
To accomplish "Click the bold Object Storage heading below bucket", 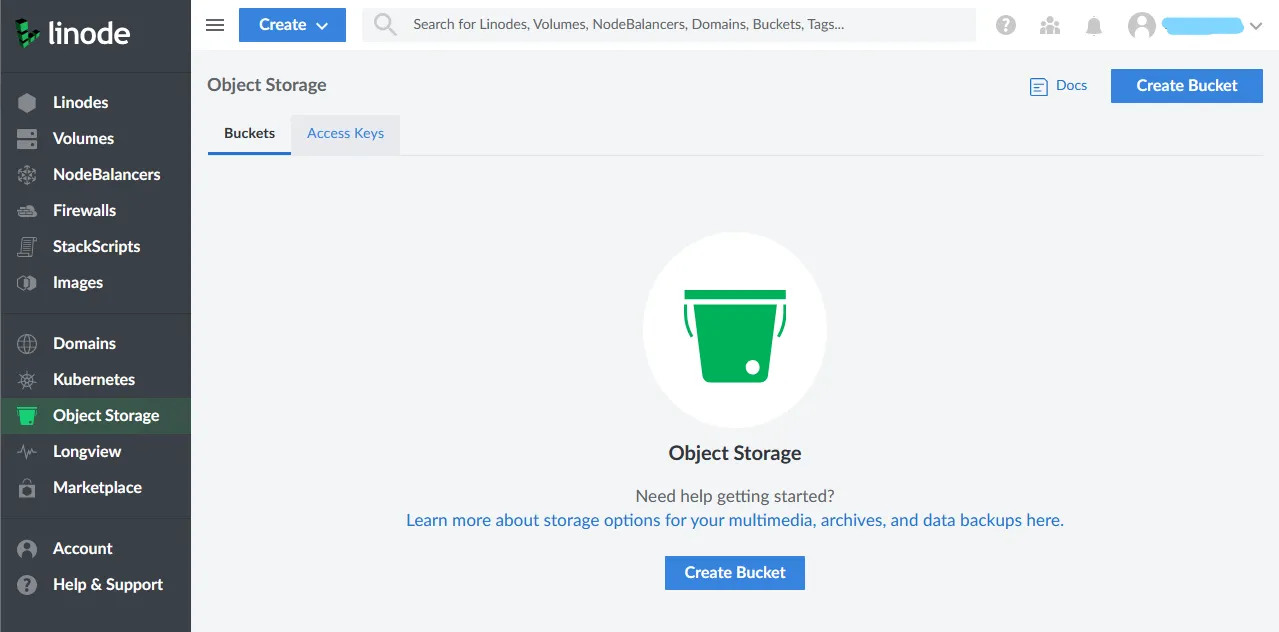I will click(x=735, y=453).
